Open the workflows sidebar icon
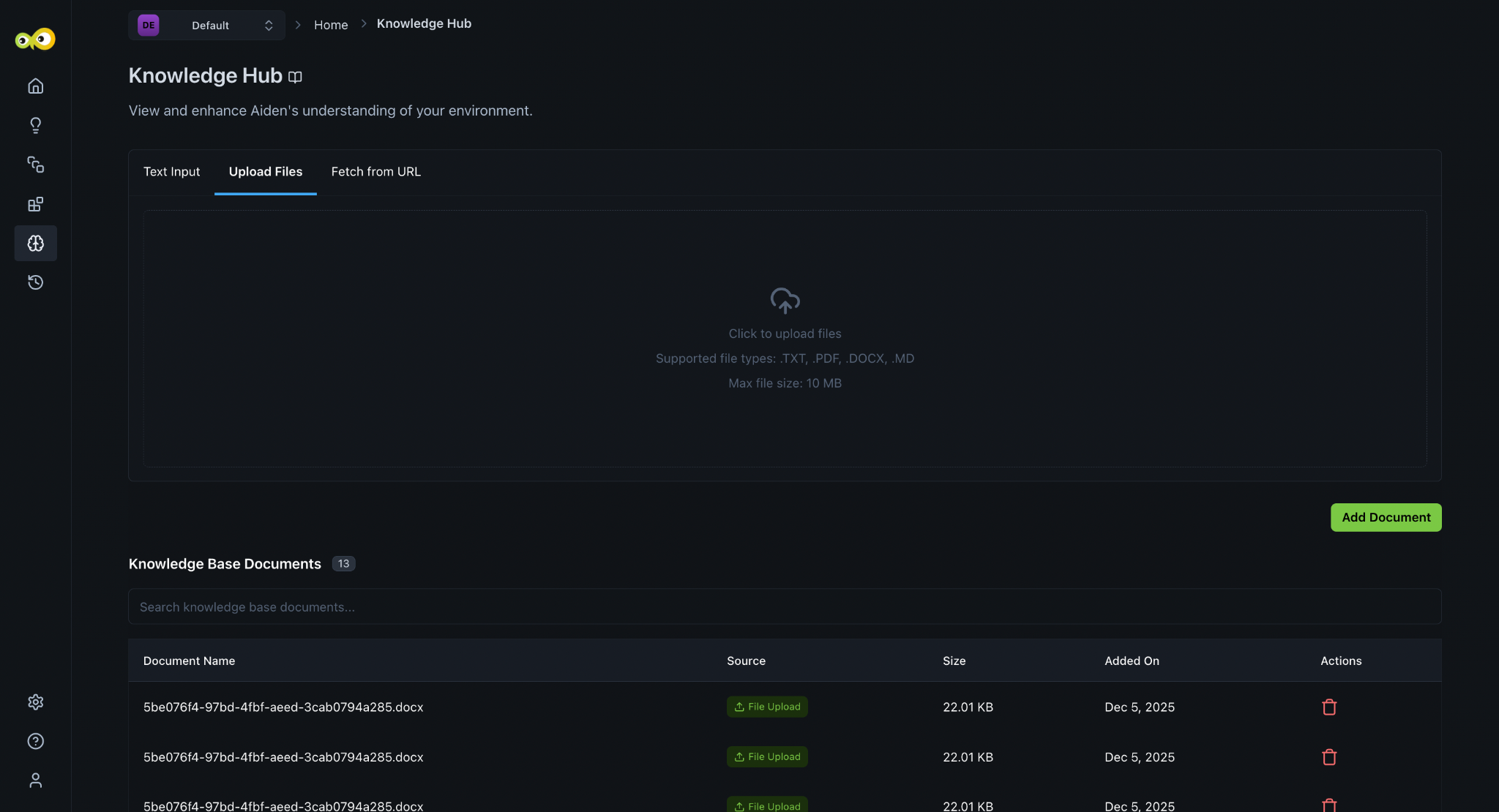 [x=35, y=165]
